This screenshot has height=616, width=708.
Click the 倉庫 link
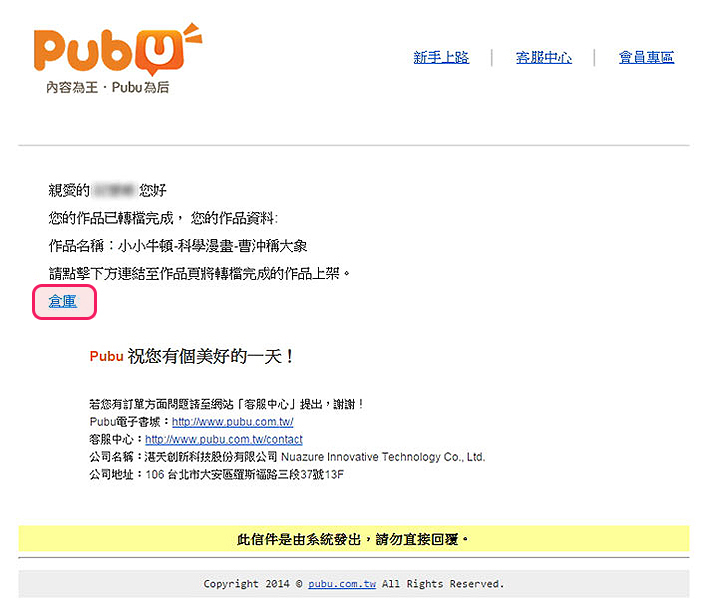[x=62, y=302]
